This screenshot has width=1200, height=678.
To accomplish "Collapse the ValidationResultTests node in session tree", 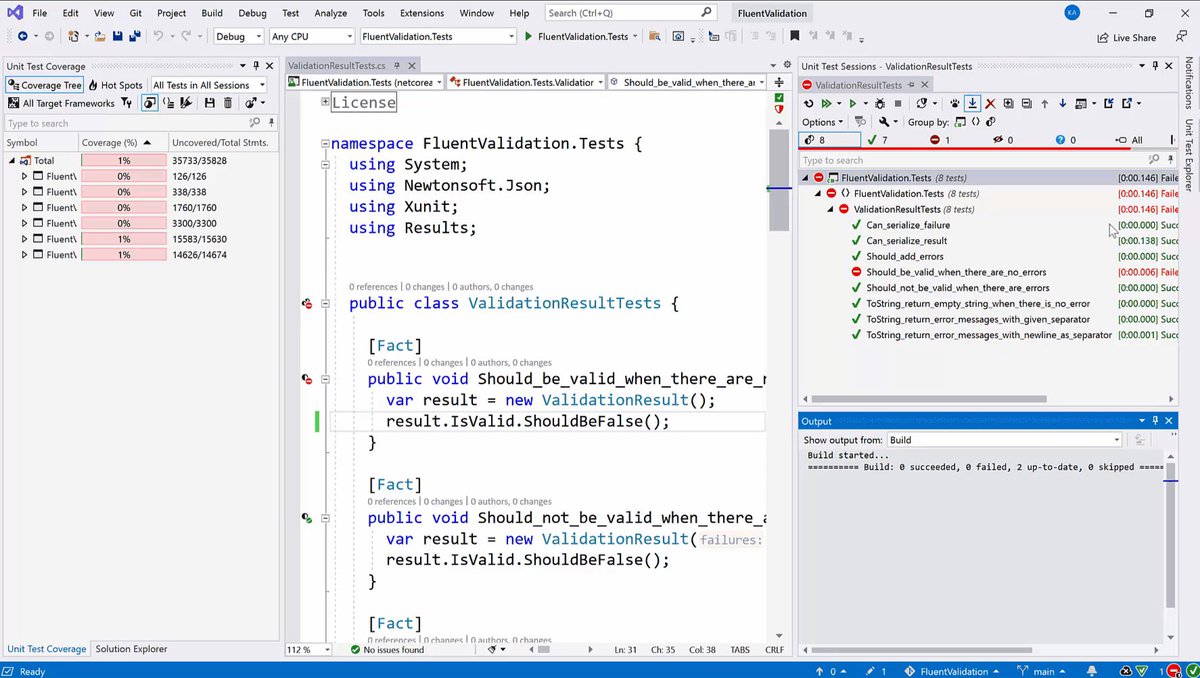I will [x=831, y=209].
